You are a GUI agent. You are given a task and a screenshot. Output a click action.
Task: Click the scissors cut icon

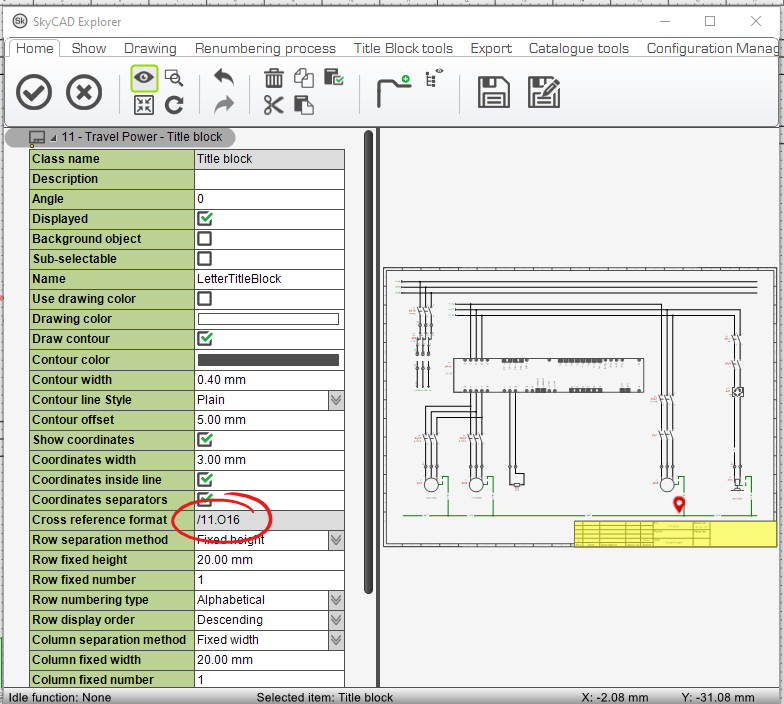(x=274, y=106)
